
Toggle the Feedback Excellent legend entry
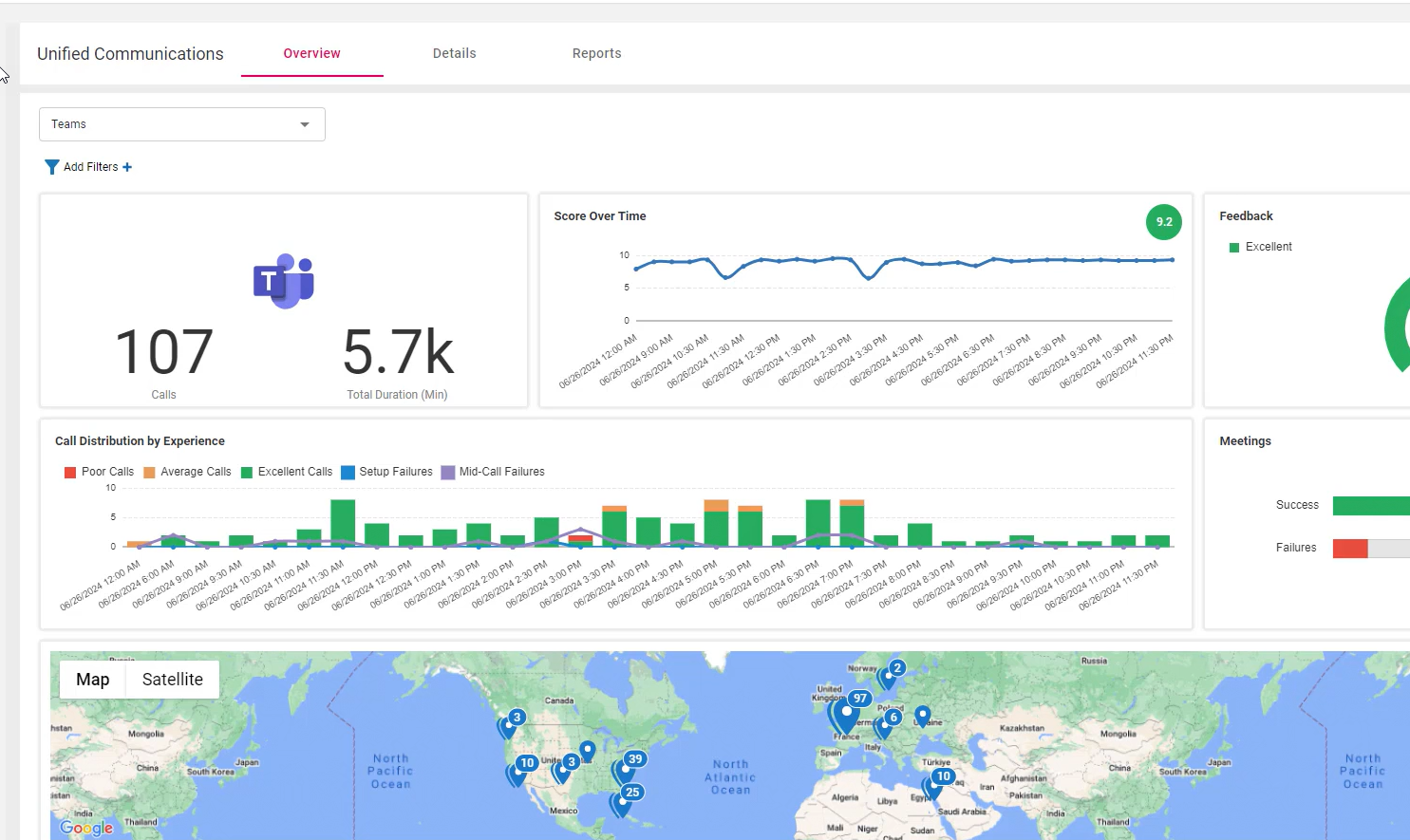(x=1261, y=247)
